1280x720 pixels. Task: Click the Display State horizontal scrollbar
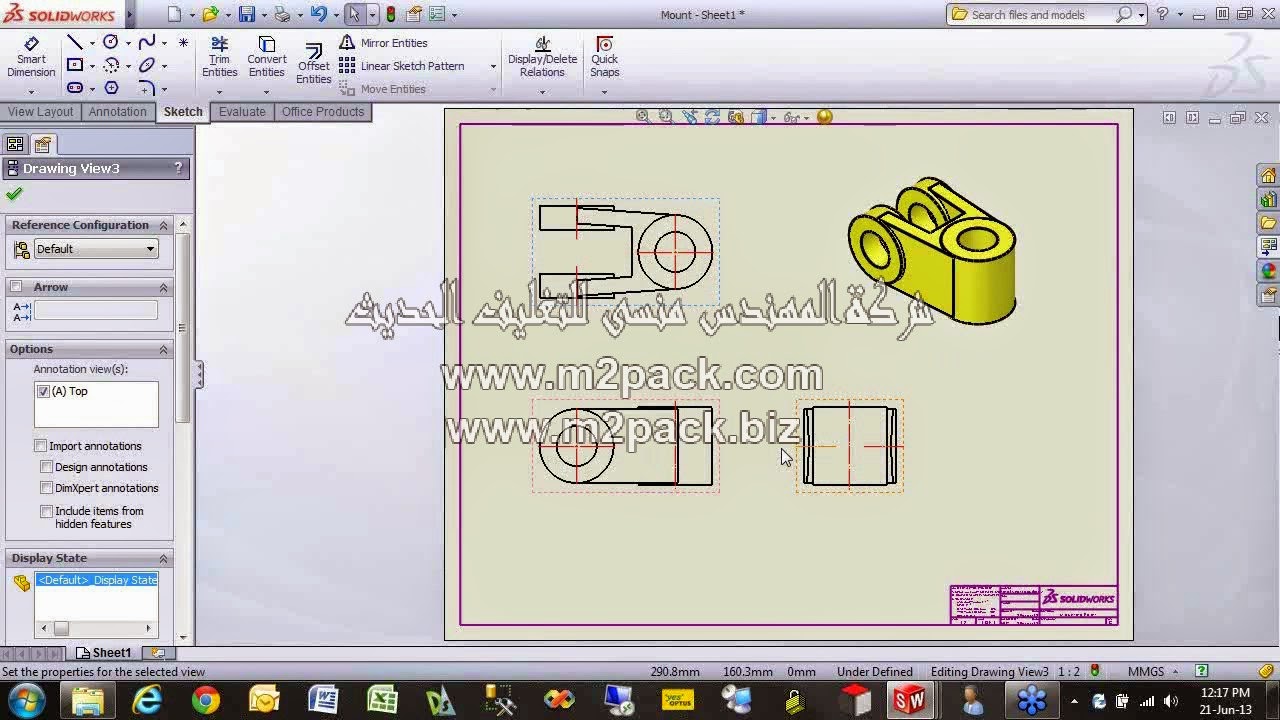point(96,628)
